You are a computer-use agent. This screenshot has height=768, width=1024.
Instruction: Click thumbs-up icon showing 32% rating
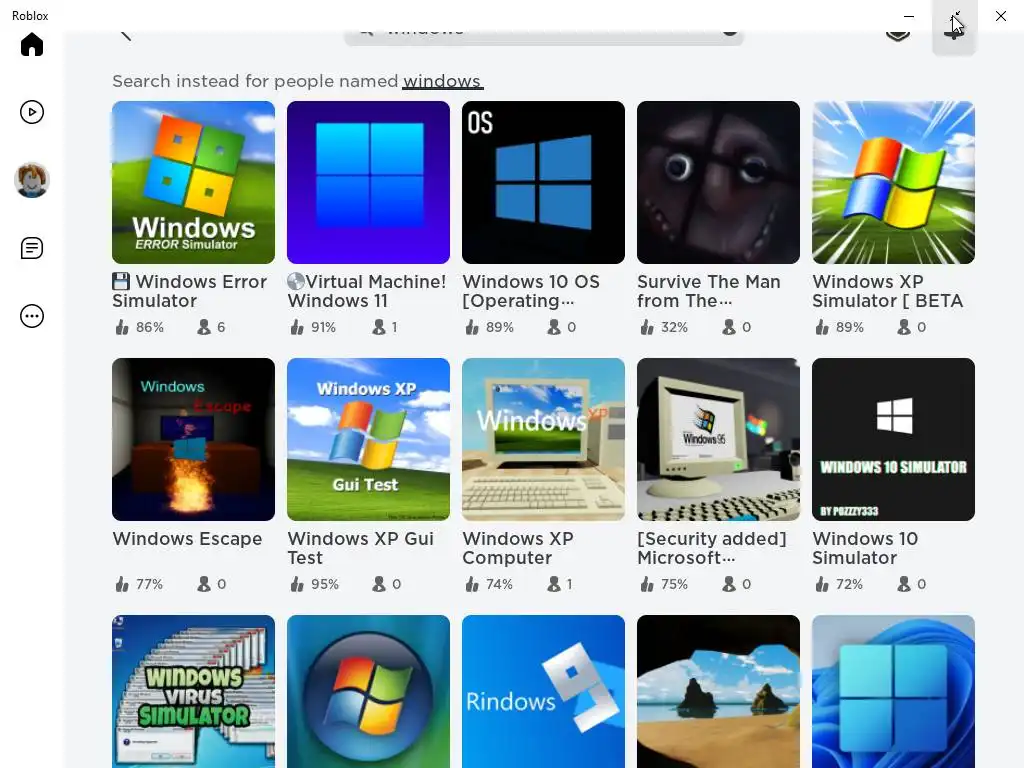point(647,327)
